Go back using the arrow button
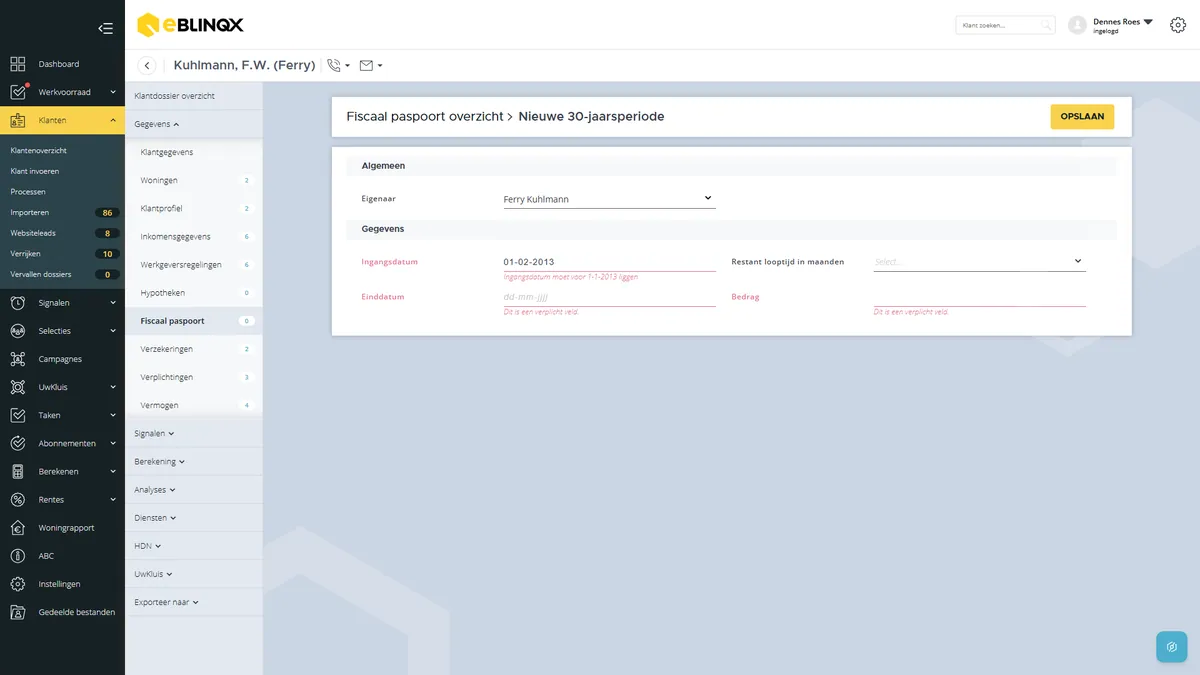 [x=147, y=66]
